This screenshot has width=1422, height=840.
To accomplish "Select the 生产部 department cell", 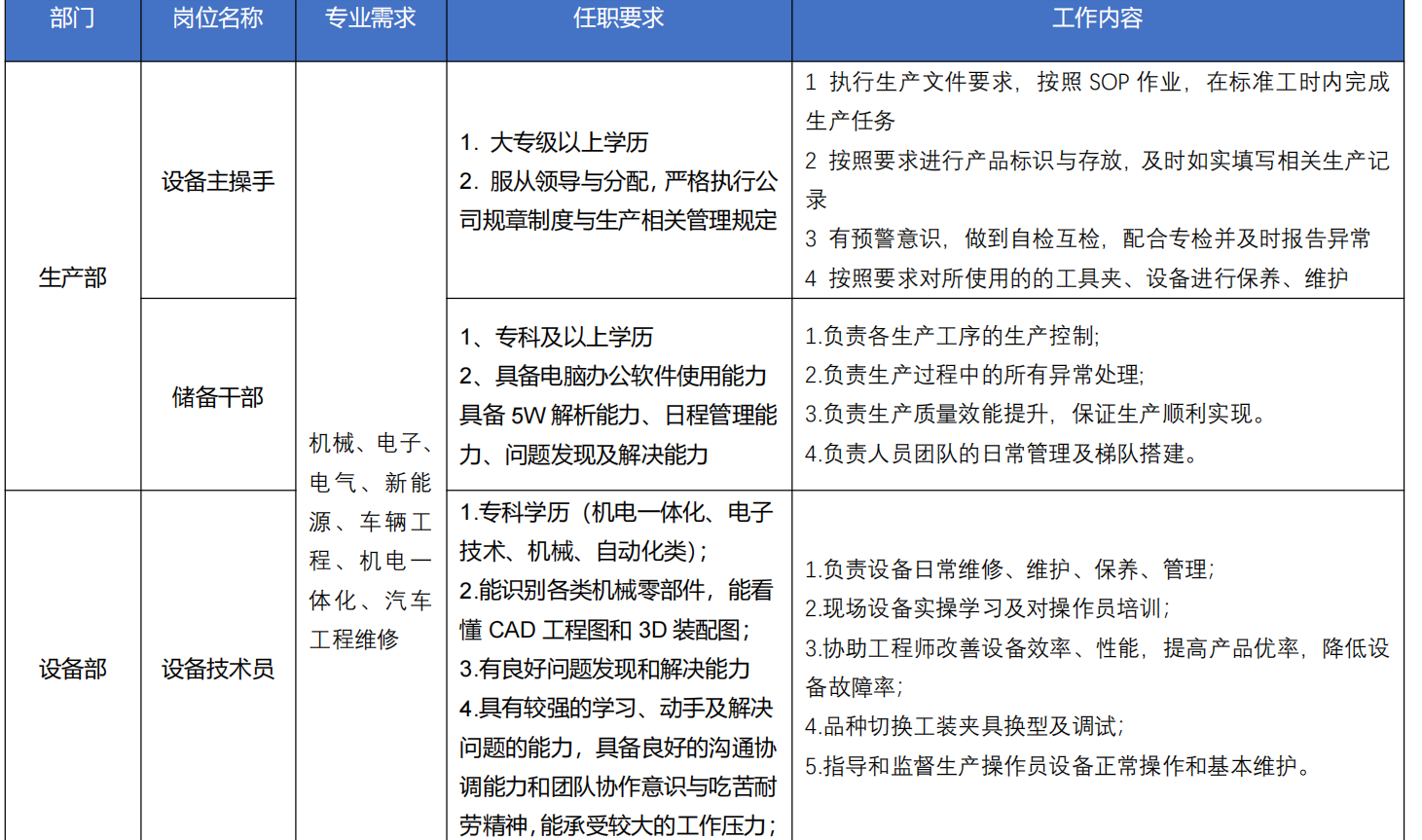I will pyautogui.click(x=72, y=277).
